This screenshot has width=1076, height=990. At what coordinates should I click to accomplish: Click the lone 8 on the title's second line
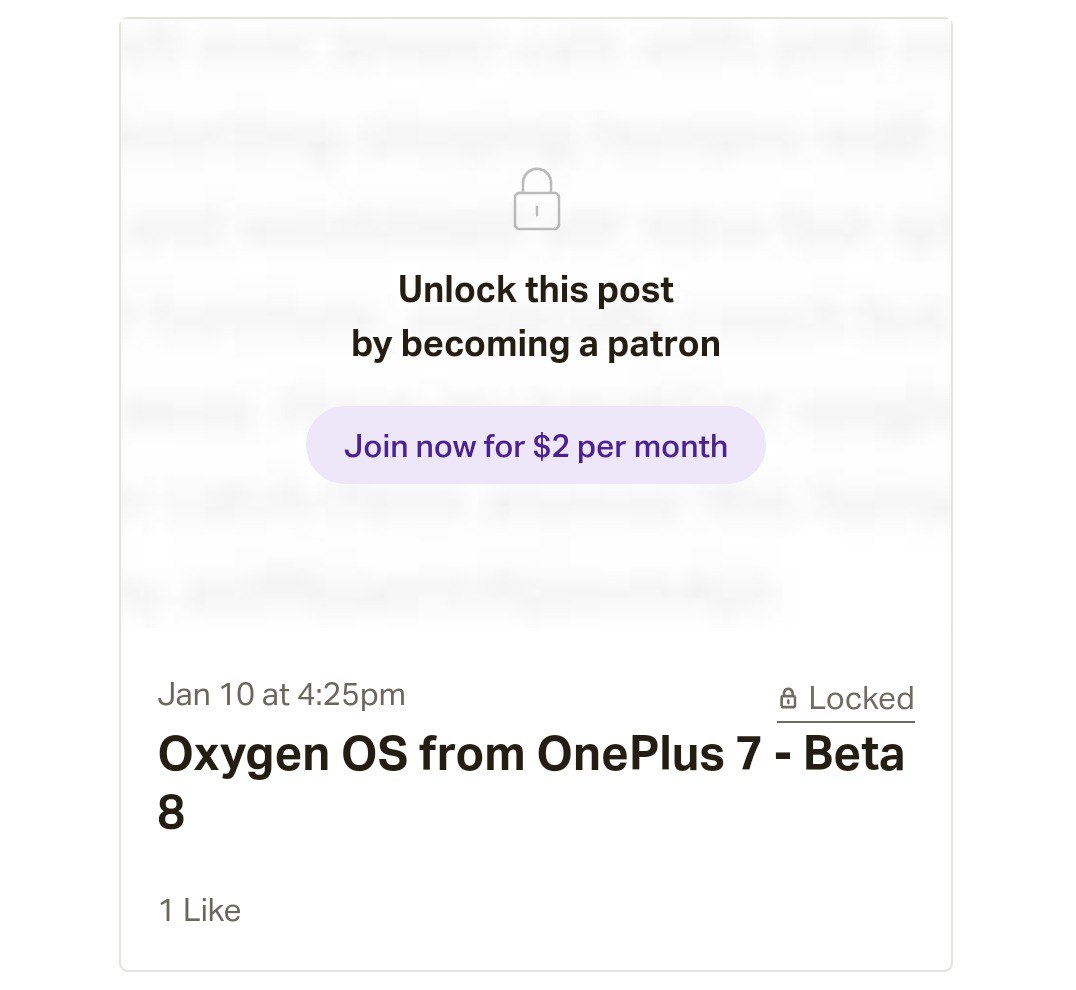(x=171, y=812)
